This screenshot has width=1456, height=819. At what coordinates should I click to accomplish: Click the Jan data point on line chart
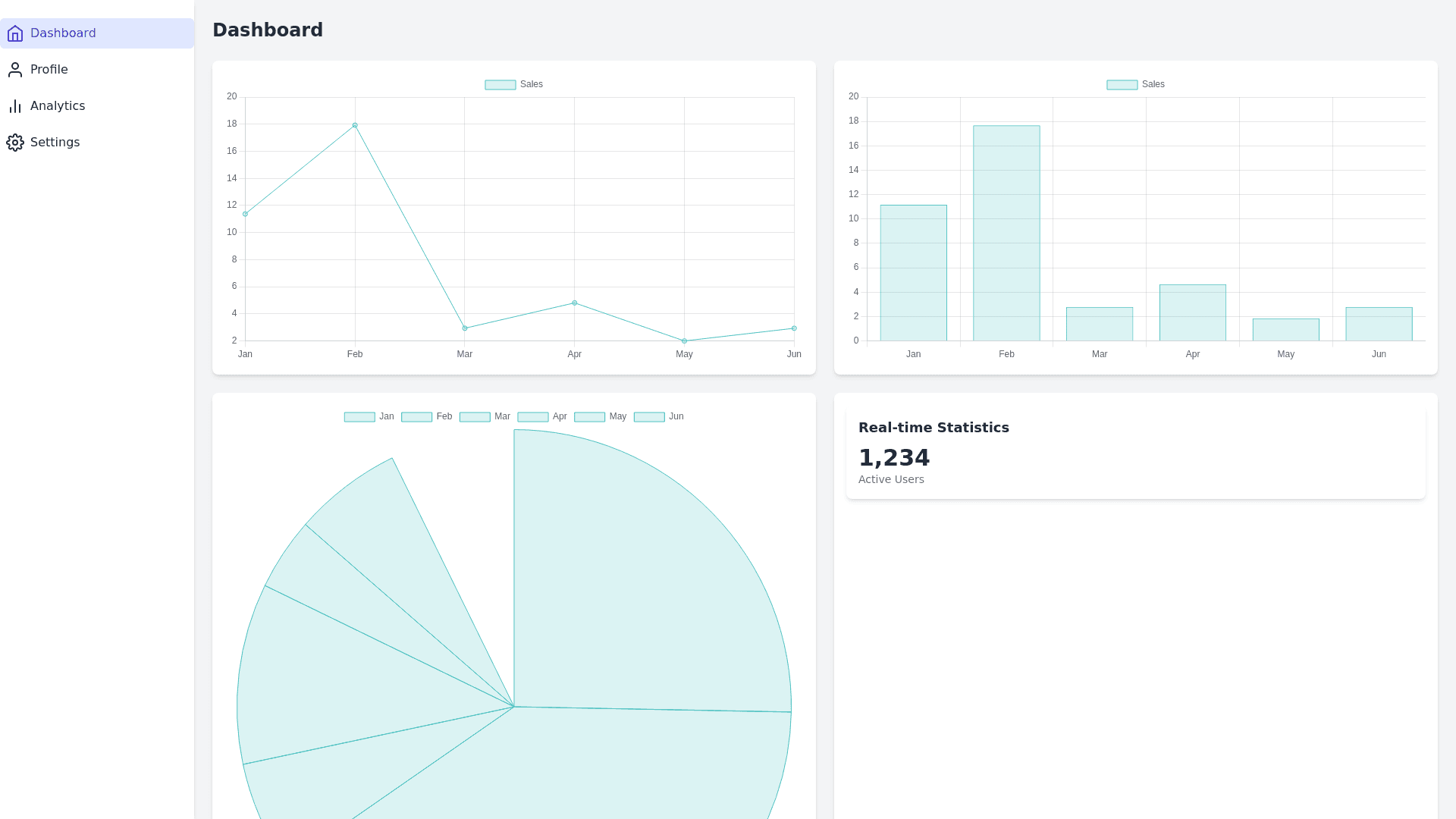[x=244, y=214]
